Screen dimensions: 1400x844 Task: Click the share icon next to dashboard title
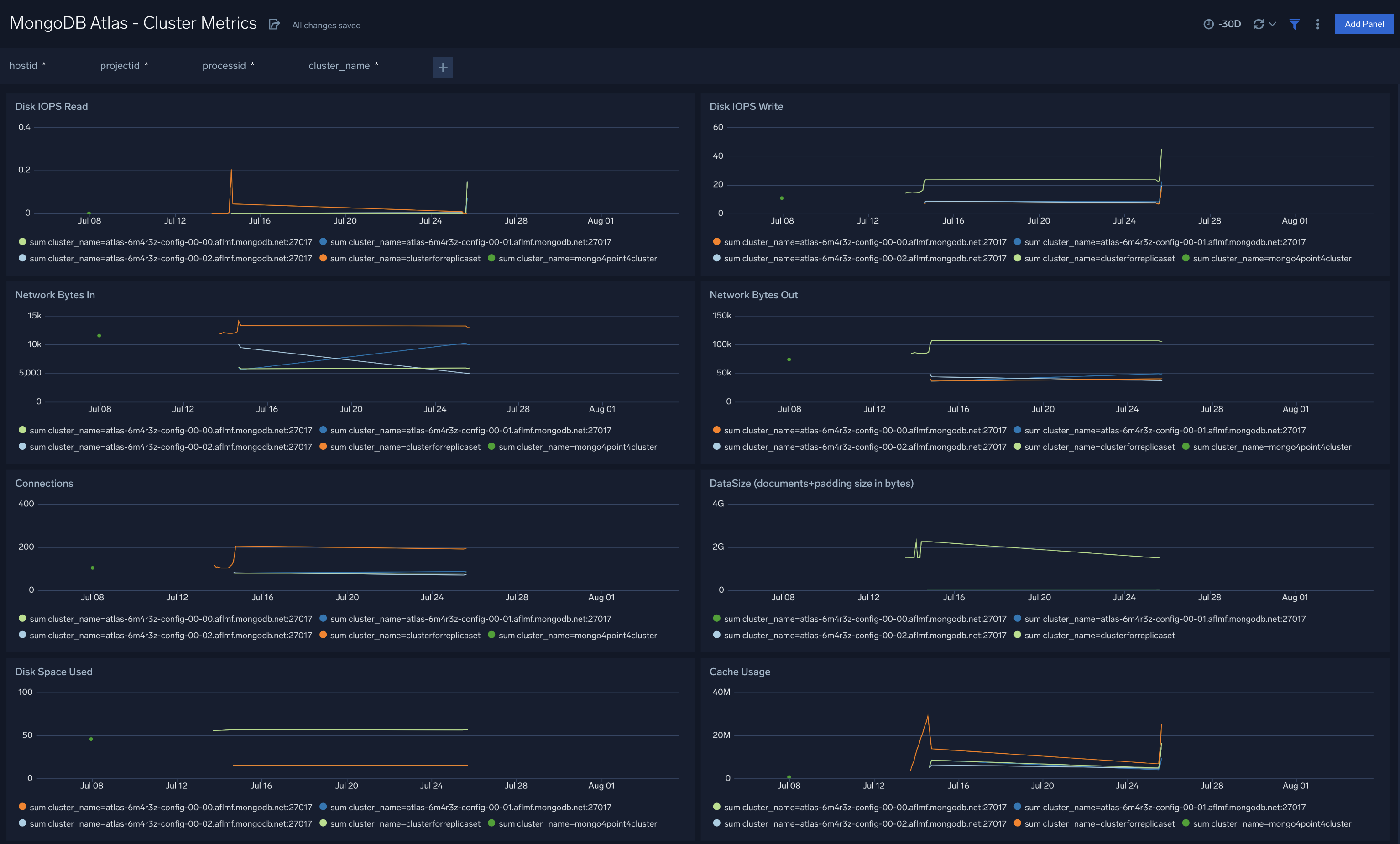coord(274,25)
